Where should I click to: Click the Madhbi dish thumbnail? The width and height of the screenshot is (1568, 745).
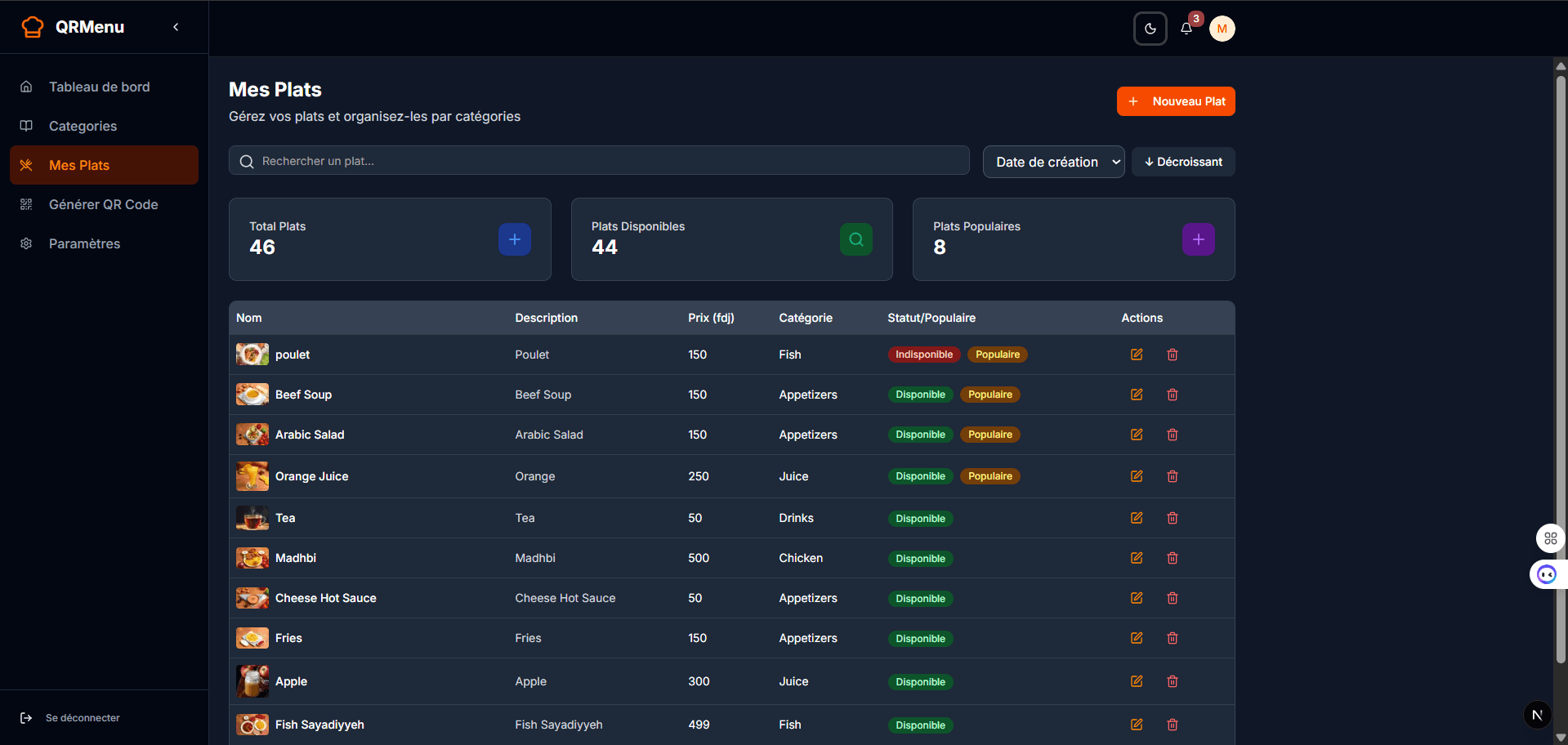pos(252,558)
